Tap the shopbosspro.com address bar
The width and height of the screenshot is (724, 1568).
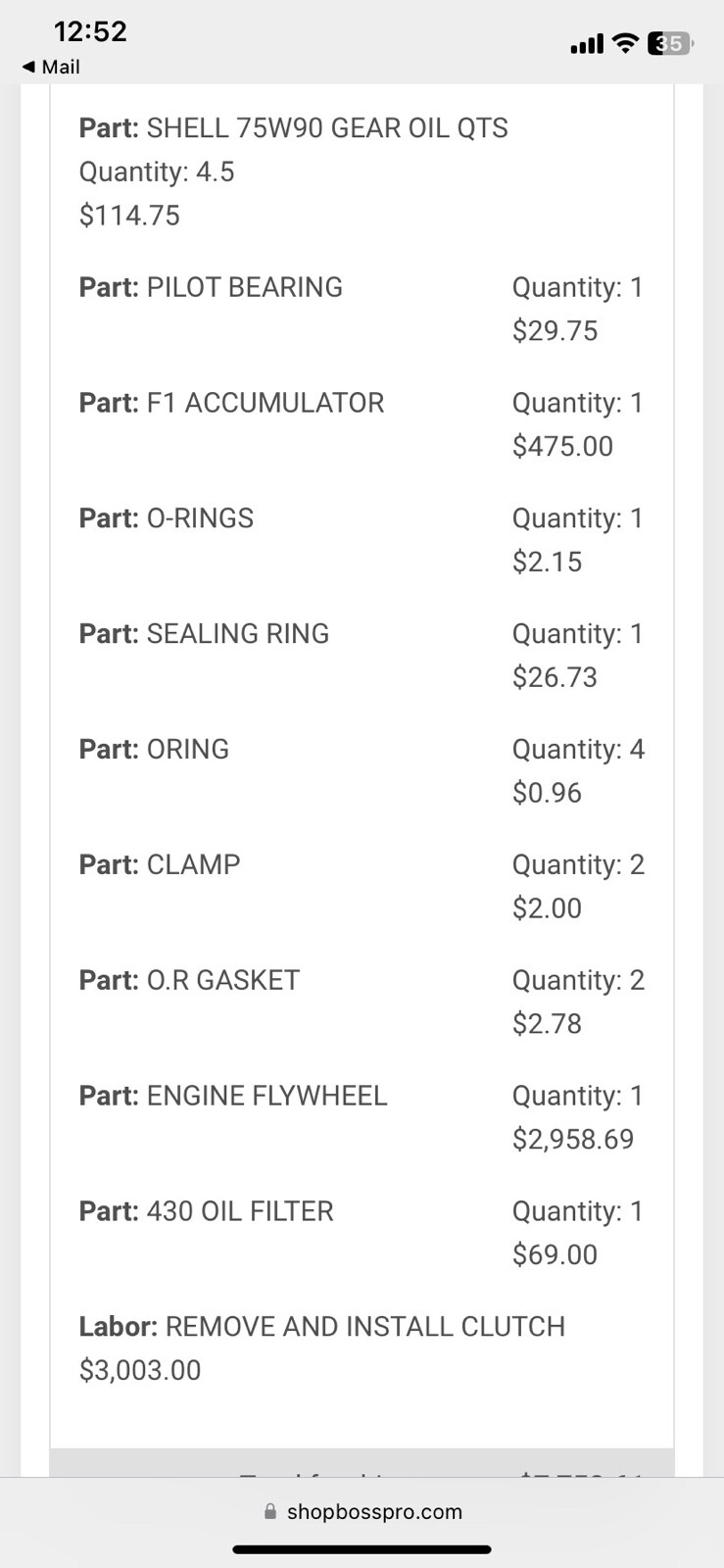[373, 1511]
